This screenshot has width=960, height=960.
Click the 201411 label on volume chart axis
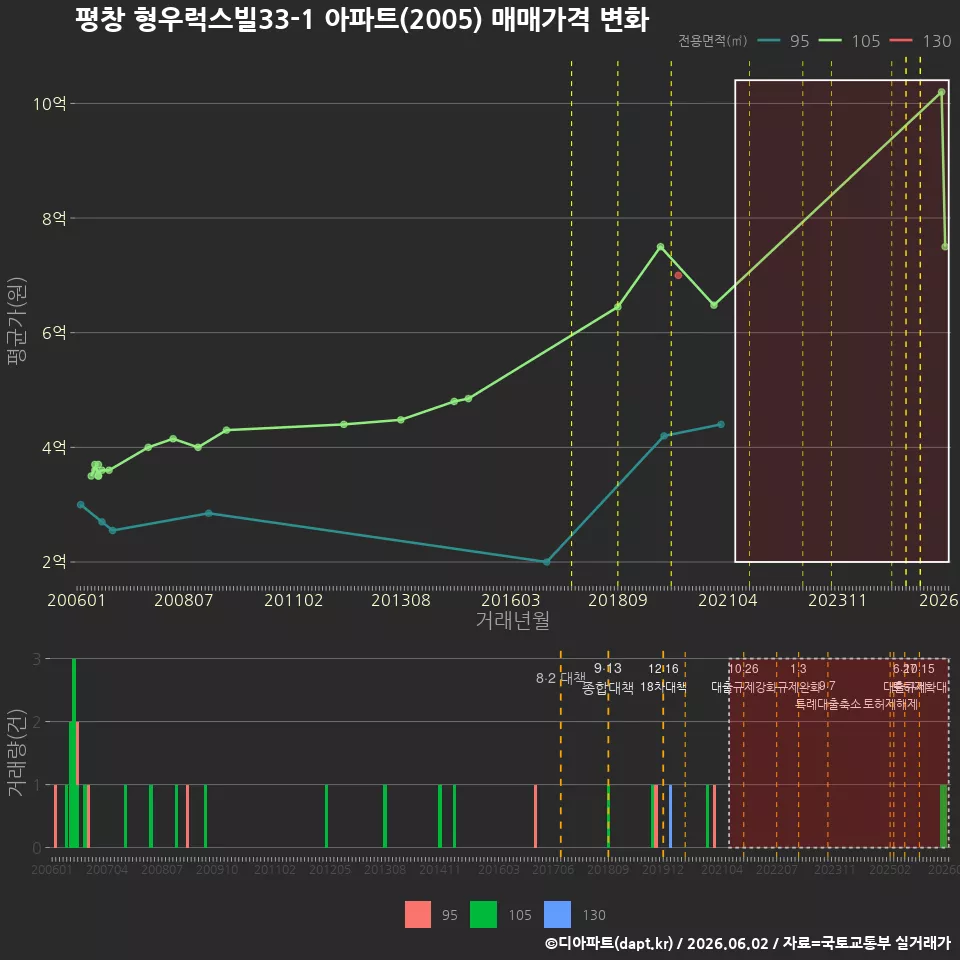440,869
